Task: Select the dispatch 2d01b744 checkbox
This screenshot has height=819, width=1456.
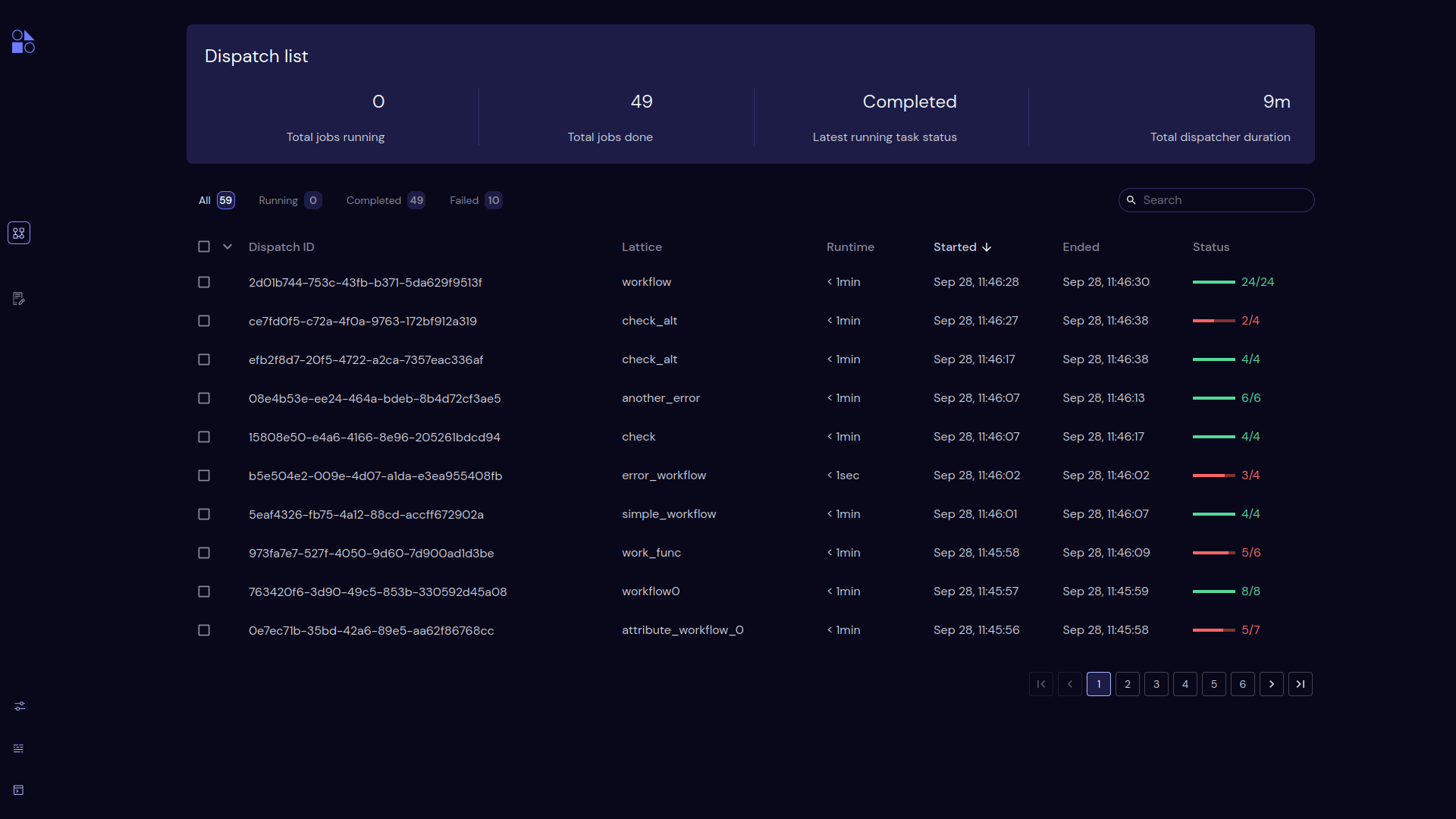Action: [204, 282]
